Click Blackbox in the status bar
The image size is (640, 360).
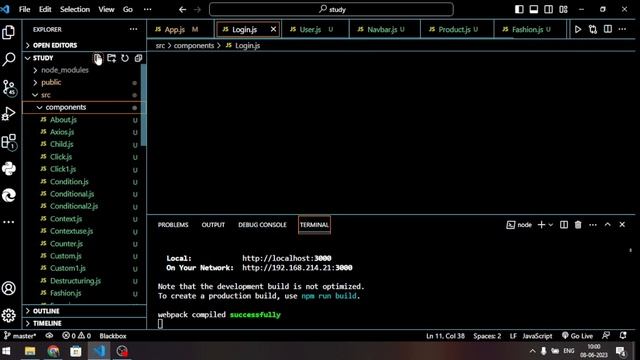point(113,336)
